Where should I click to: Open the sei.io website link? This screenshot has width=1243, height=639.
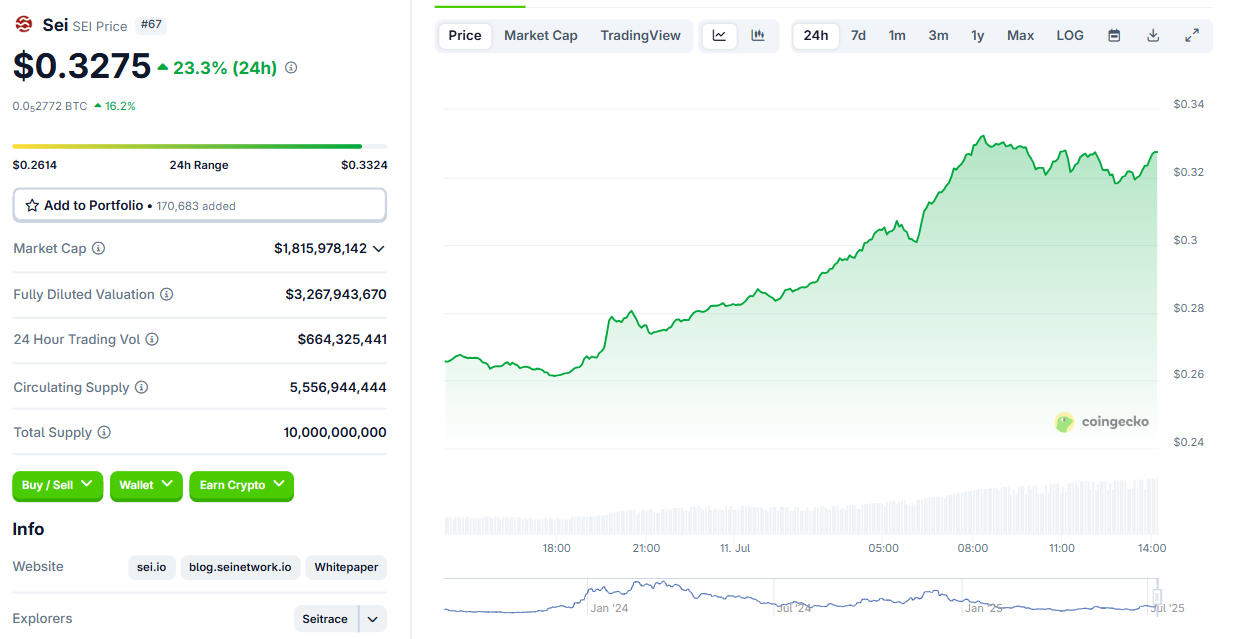coord(152,567)
